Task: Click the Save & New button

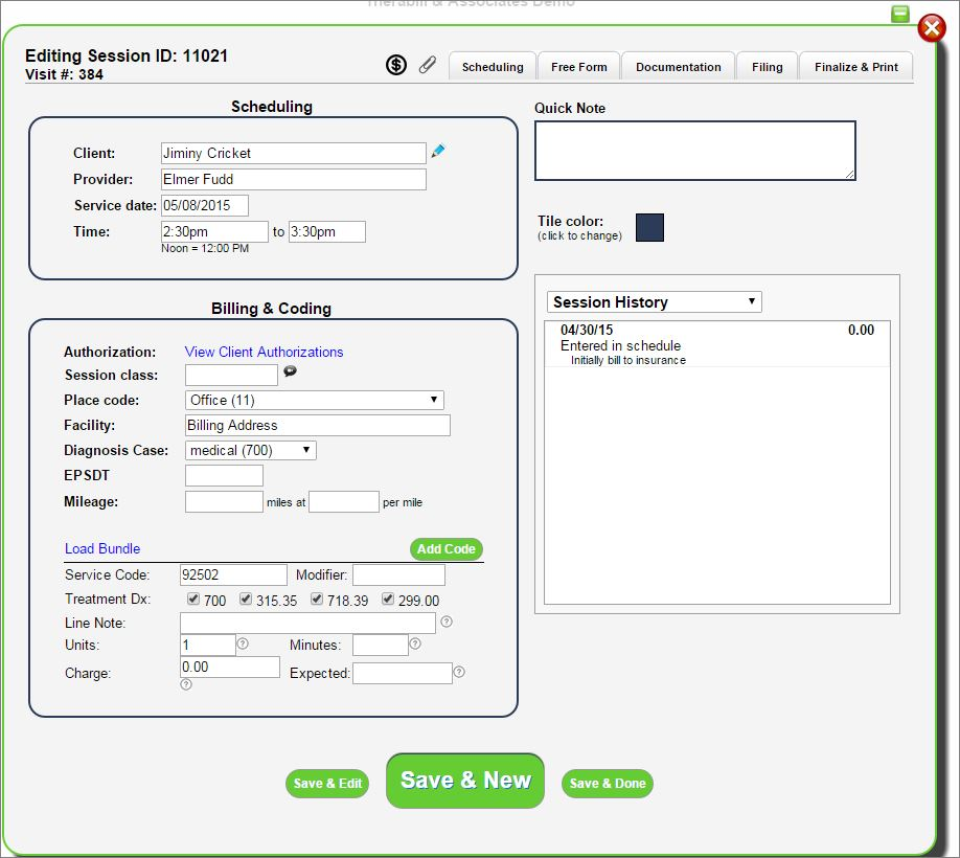Action: click(464, 783)
